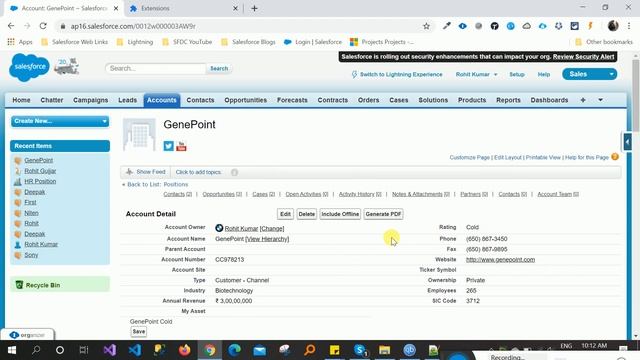The width and height of the screenshot is (640, 360).
Task: Open Visual Studio Code from the taskbar
Action: (x=135, y=350)
